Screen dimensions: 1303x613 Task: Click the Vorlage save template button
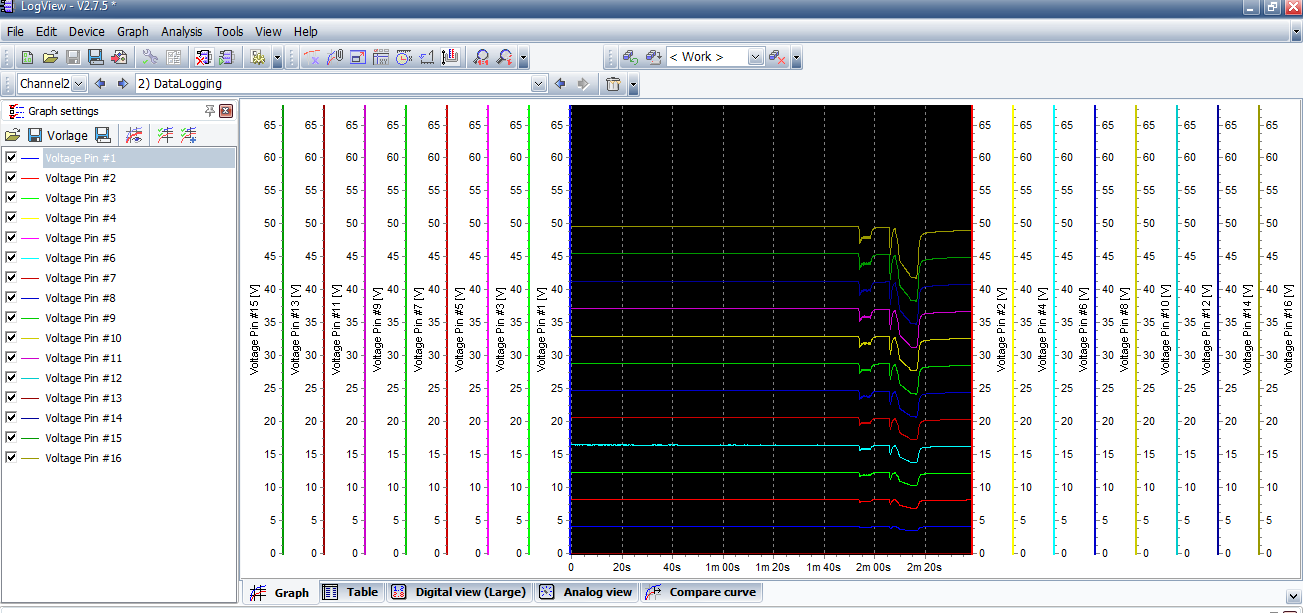[58, 135]
